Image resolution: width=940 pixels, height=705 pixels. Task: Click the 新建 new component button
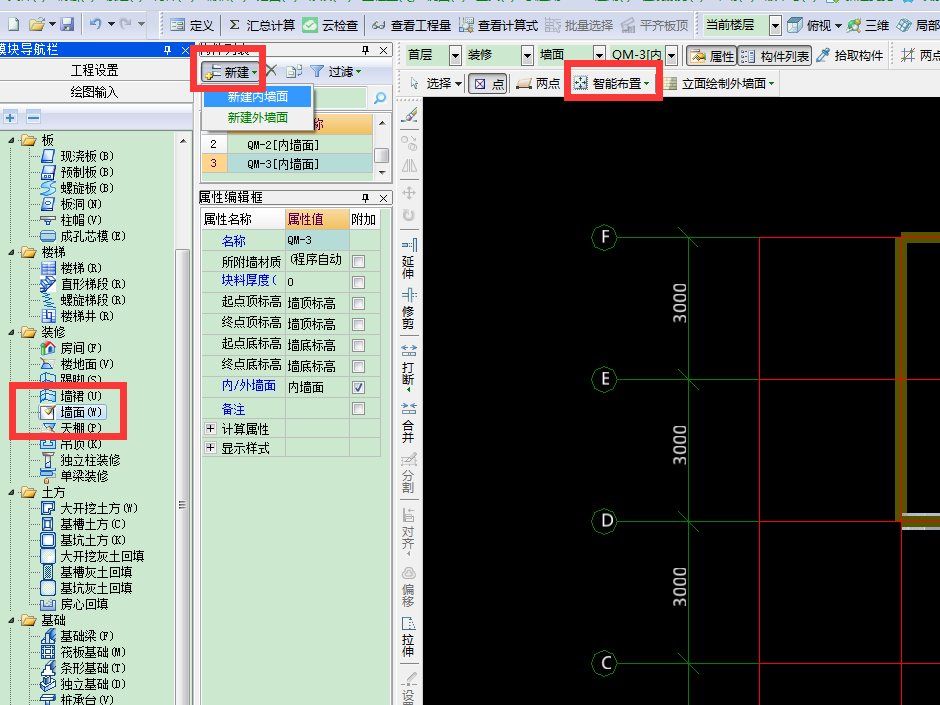(231, 72)
